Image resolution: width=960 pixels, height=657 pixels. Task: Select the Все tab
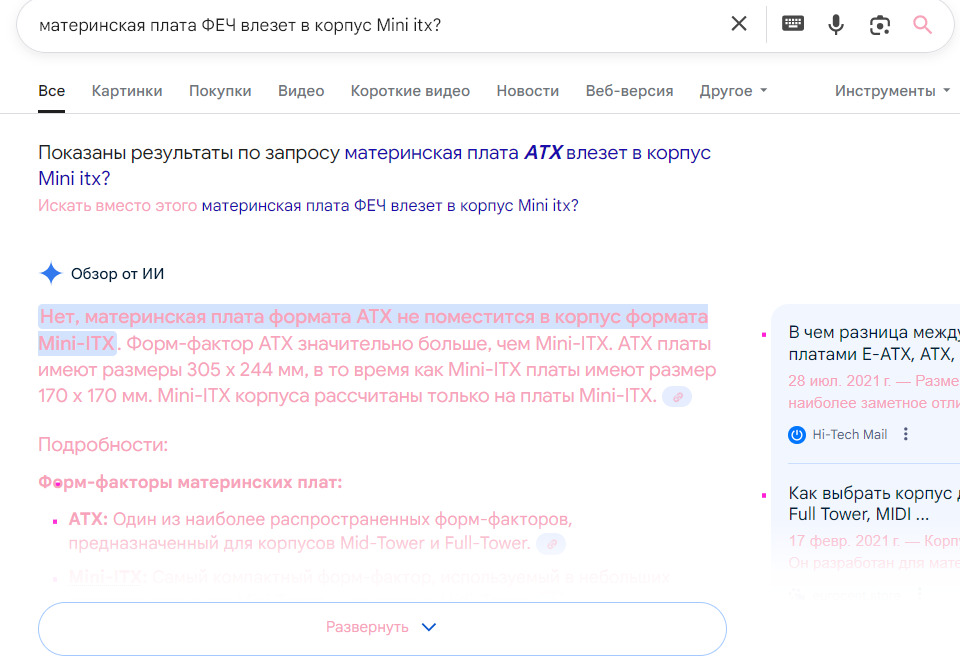tap(51, 91)
